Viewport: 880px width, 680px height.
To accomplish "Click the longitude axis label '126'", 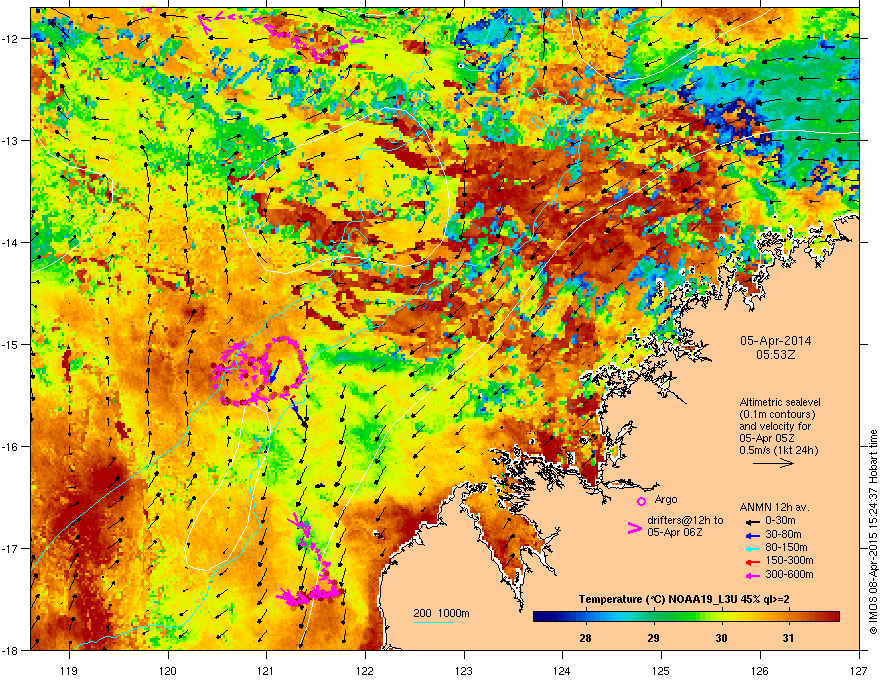I will click(x=760, y=670).
